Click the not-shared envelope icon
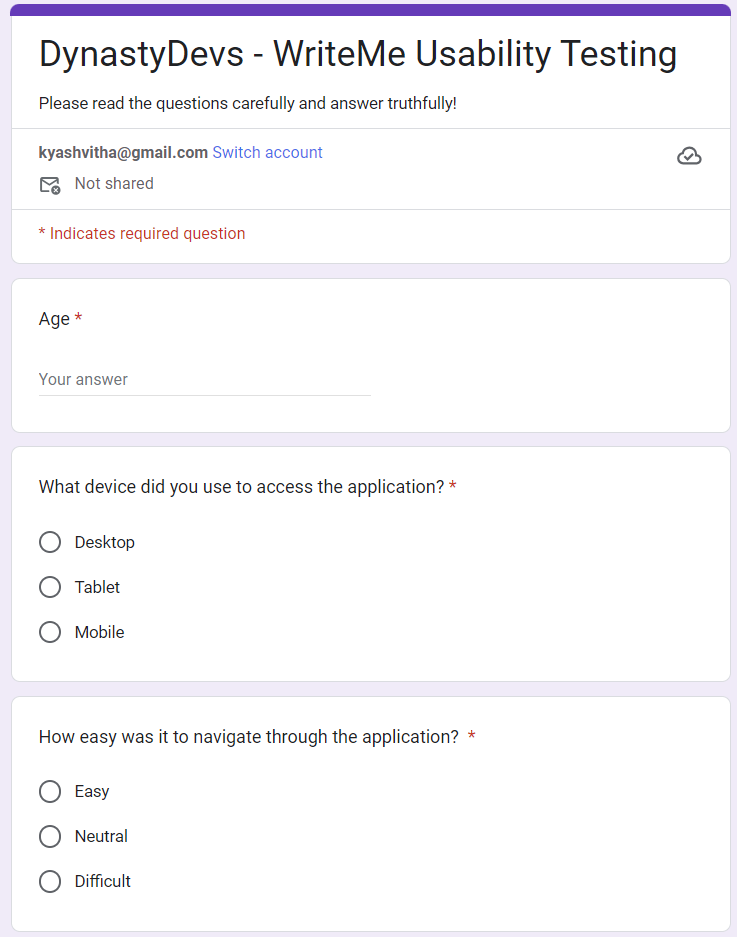Viewport: 737px width, 937px height. point(49,184)
